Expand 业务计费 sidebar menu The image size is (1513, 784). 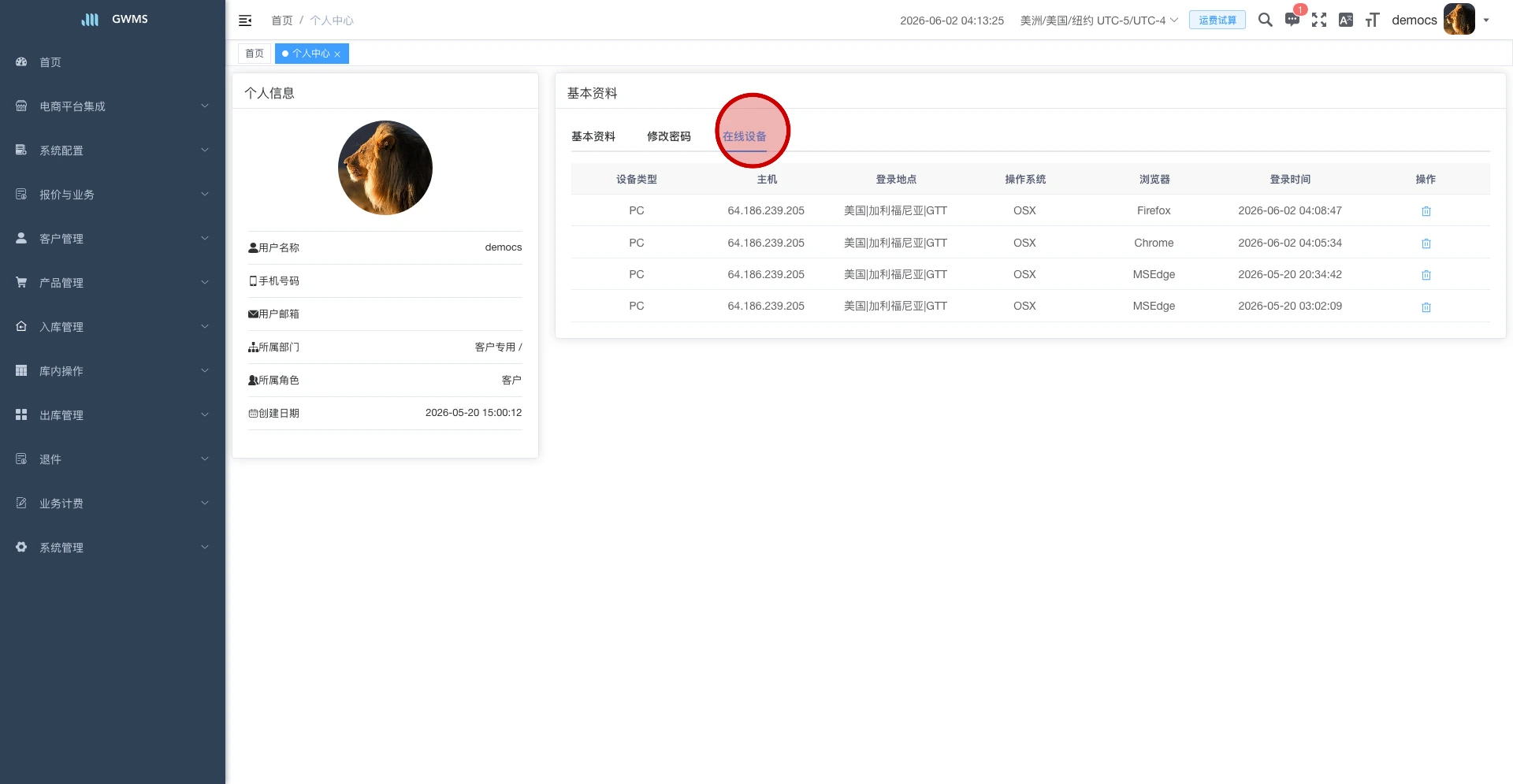pos(113,503)
